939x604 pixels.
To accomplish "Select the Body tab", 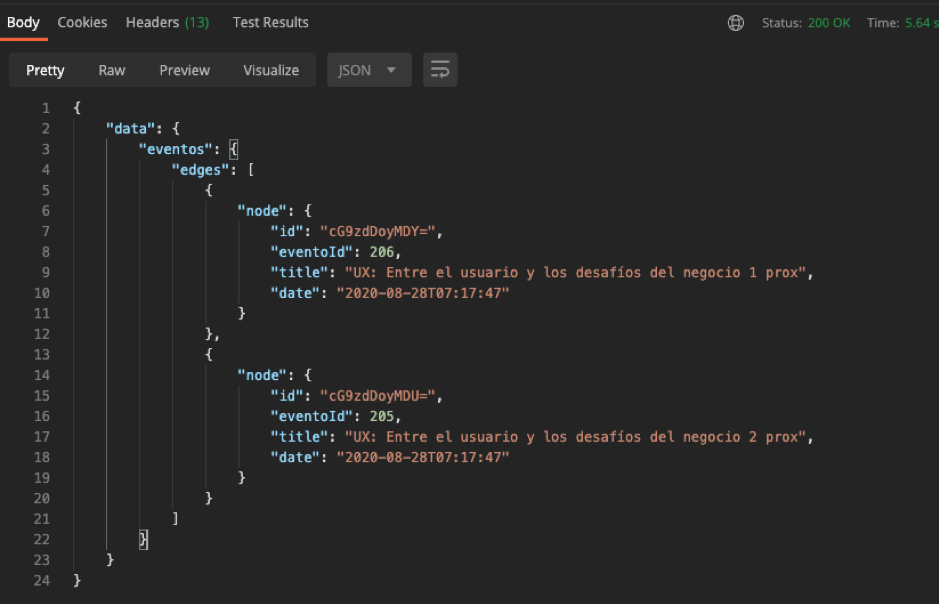I will pyautogui.click(x=22, y=22).
